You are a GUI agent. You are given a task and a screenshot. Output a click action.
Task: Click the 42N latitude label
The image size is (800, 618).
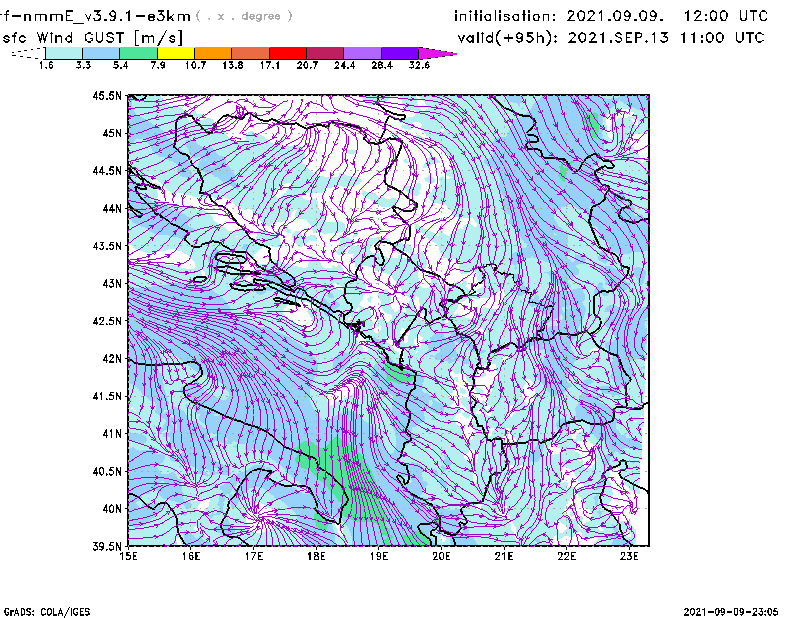[x=112, y=359]
